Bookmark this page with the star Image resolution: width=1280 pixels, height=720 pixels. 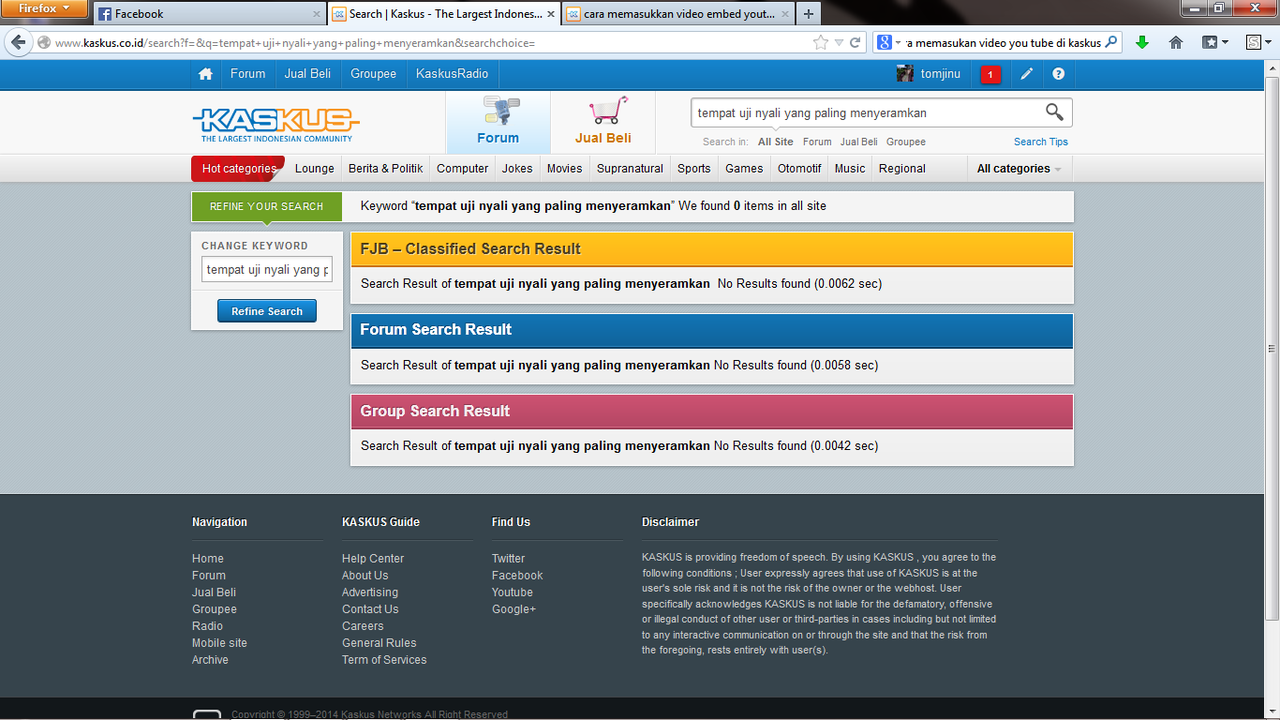pos(821,43)
